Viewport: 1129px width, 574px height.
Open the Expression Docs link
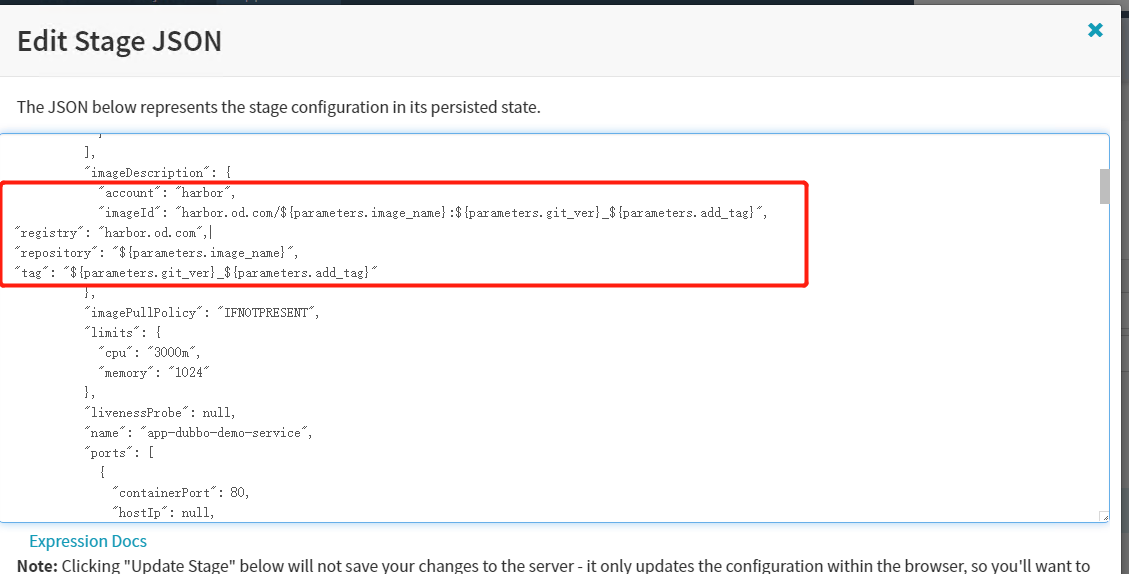[x=88, y=541]
